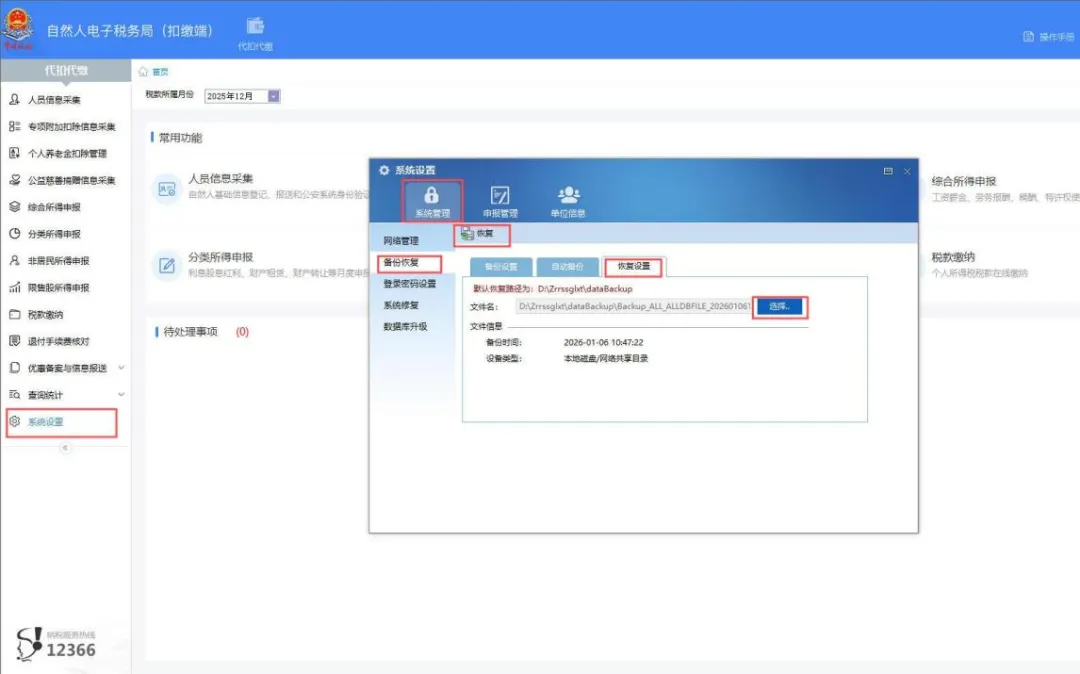Open the 人员信息采集 card icon in 常用功能

[x=167, y=189]
